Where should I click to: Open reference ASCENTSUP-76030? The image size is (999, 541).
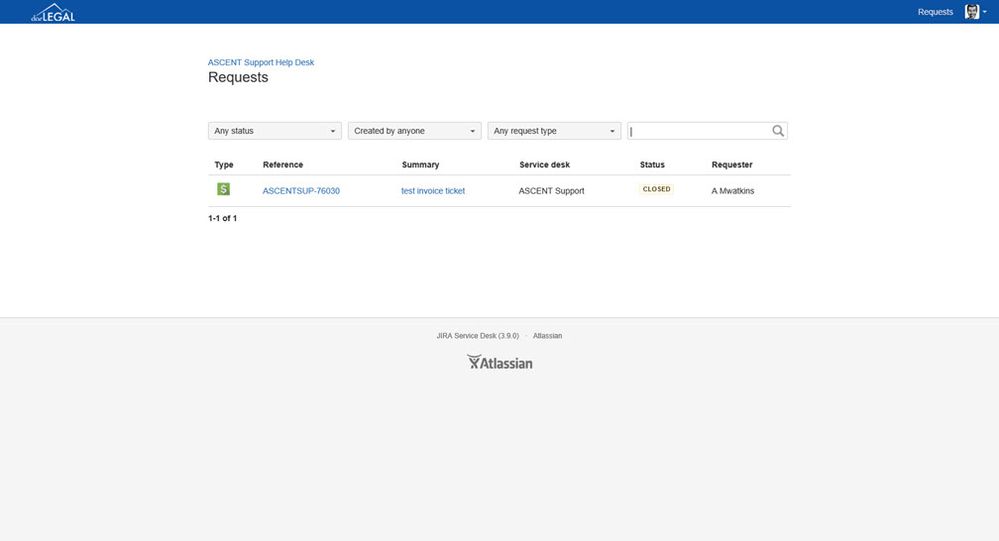click(301, 191)
